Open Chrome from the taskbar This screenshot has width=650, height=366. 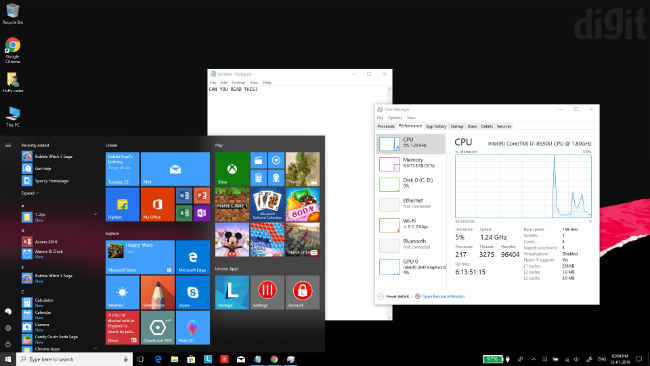(274, 359)
